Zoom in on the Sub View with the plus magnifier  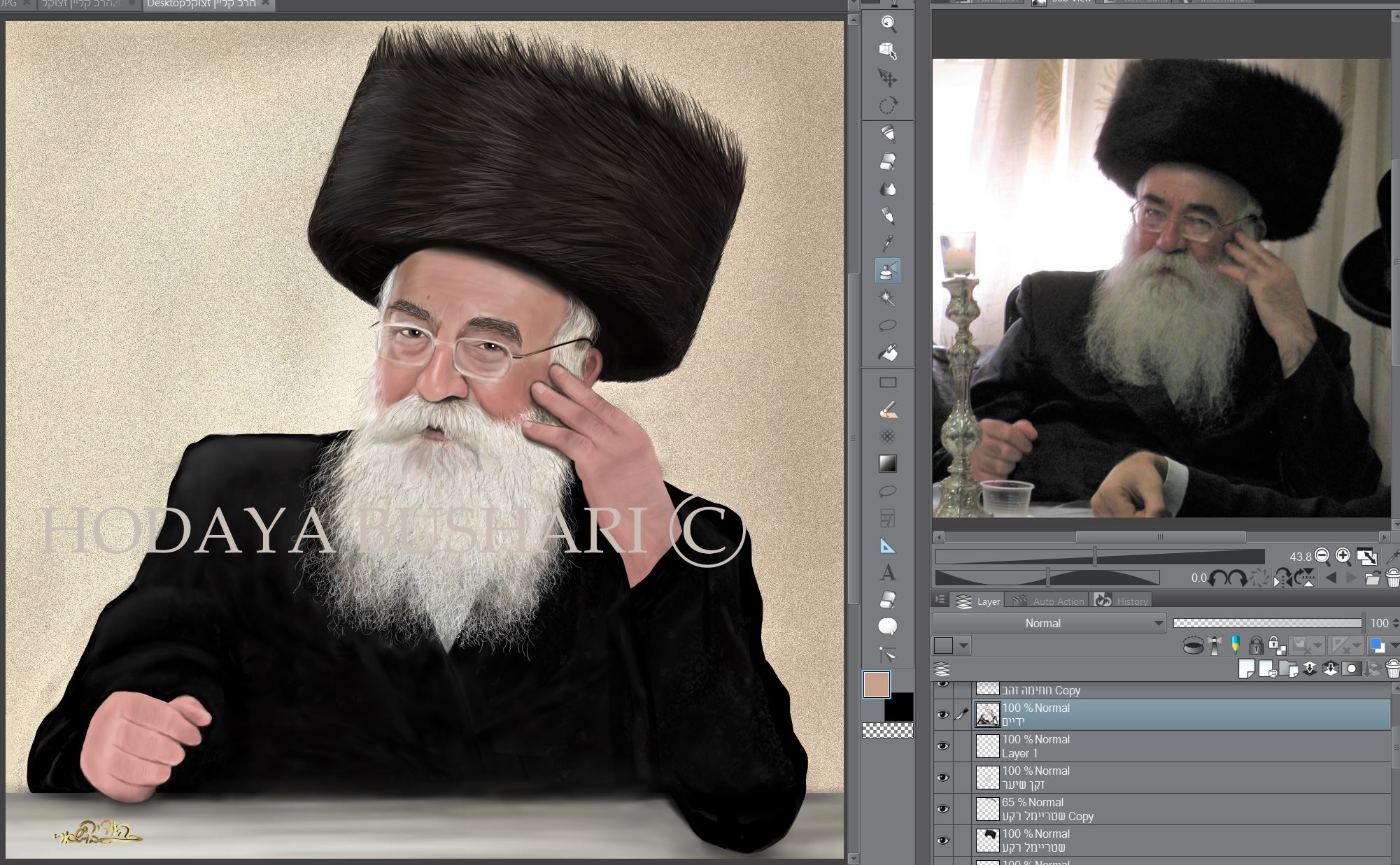tap(1341, 556)
